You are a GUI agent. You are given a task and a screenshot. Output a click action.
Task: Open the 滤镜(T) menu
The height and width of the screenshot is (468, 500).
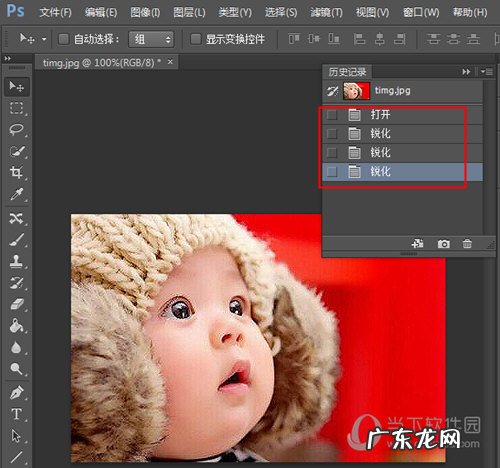326,13
